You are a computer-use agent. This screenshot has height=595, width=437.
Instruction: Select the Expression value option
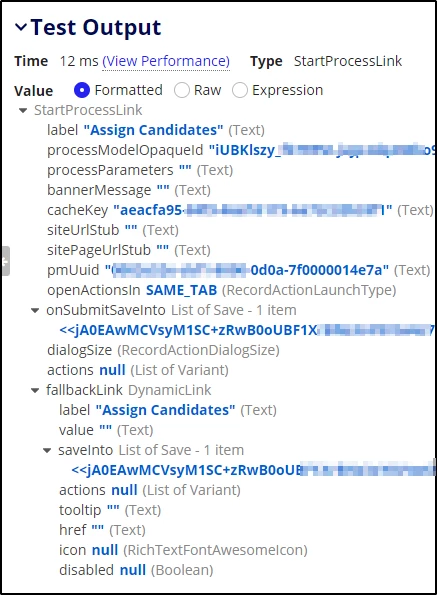(x=240, y=90)
